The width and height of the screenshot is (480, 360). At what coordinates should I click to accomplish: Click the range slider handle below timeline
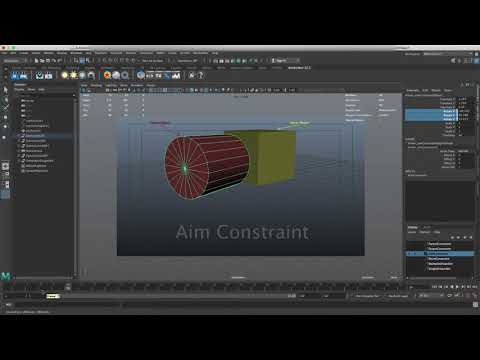click(x=53, y=296)
